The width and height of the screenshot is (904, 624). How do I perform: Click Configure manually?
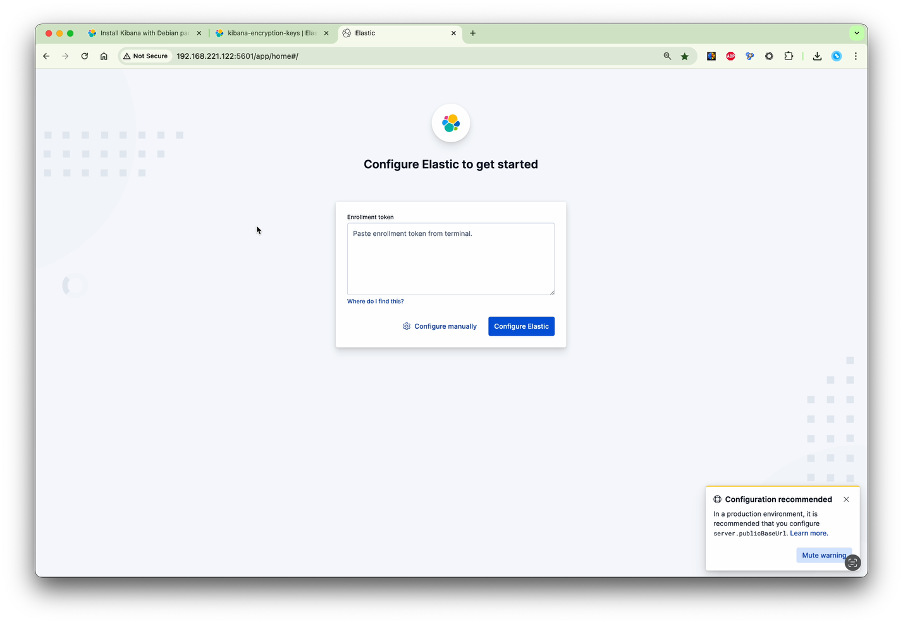(440, 326)
